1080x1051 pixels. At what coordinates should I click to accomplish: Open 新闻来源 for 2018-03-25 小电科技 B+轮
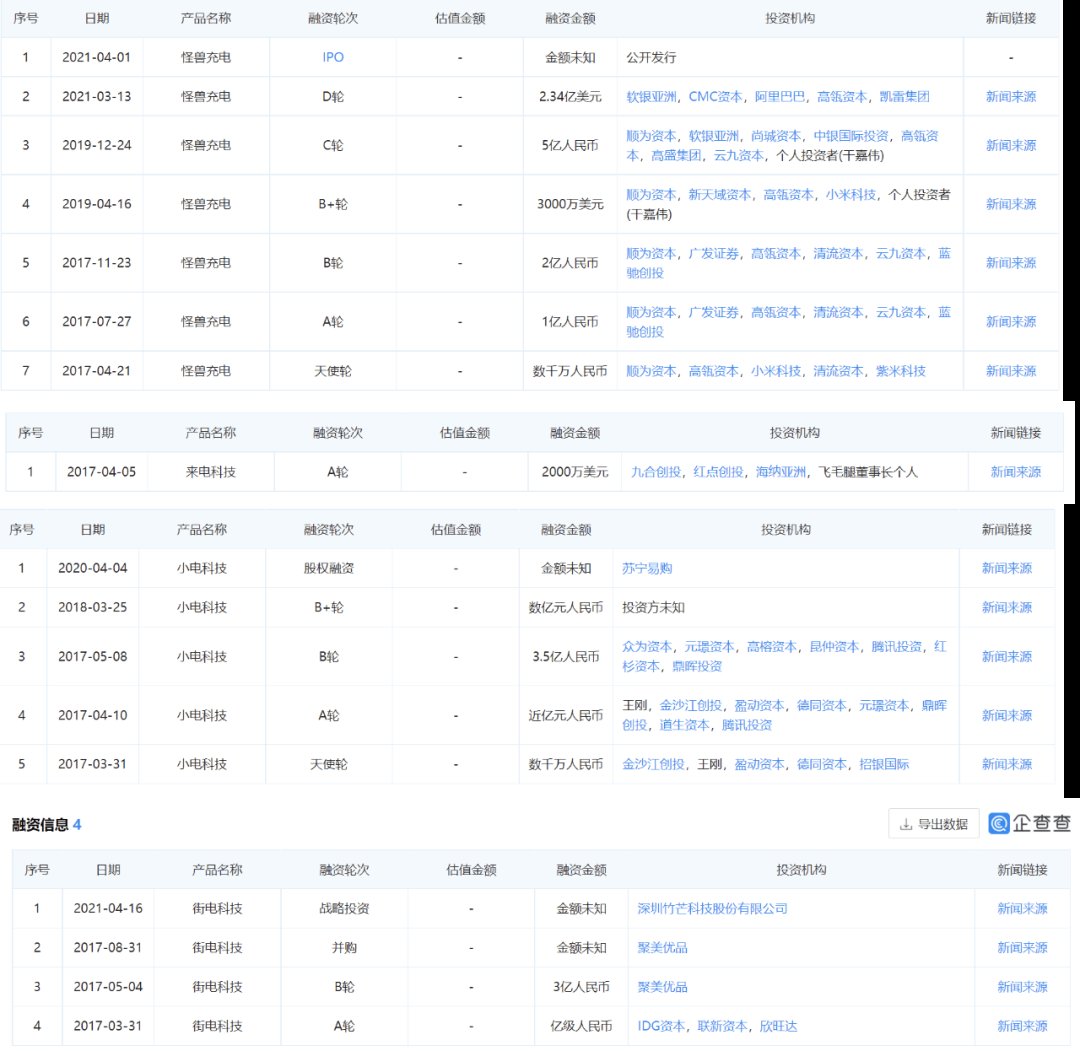[1006, 607]
